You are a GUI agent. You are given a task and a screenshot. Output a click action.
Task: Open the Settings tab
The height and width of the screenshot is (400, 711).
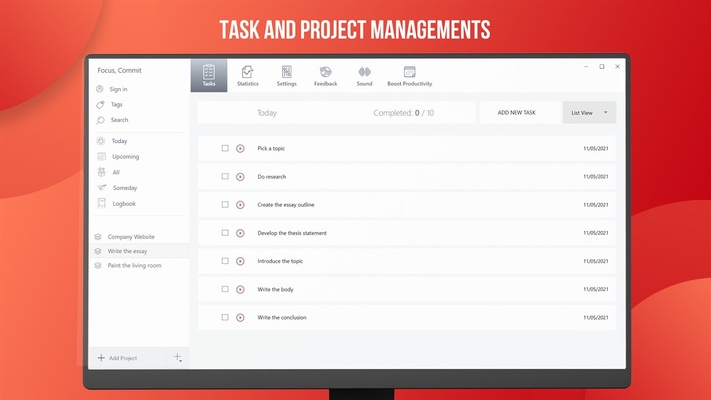tap(287, 75)
